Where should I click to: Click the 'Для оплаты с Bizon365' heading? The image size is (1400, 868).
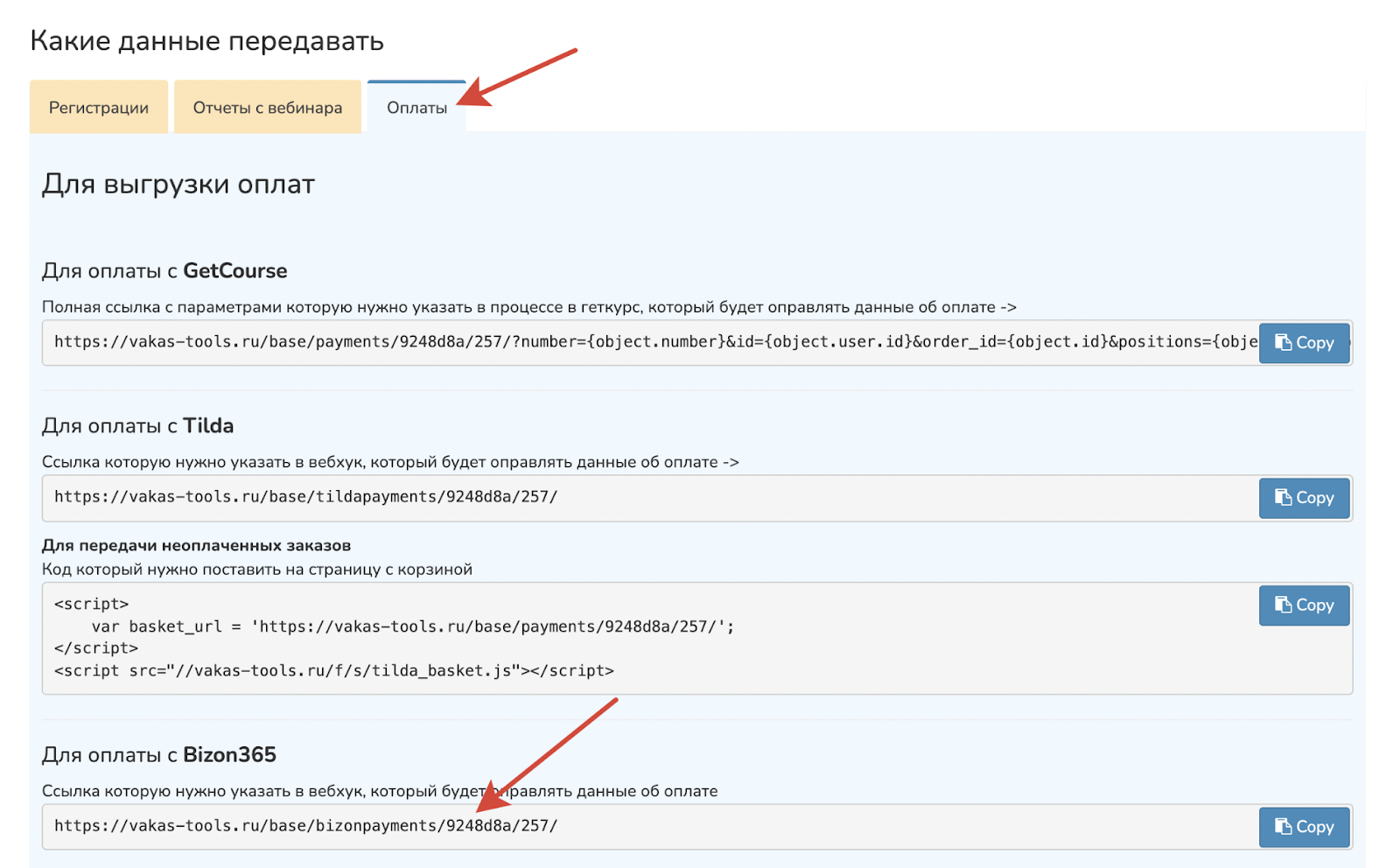158,755
